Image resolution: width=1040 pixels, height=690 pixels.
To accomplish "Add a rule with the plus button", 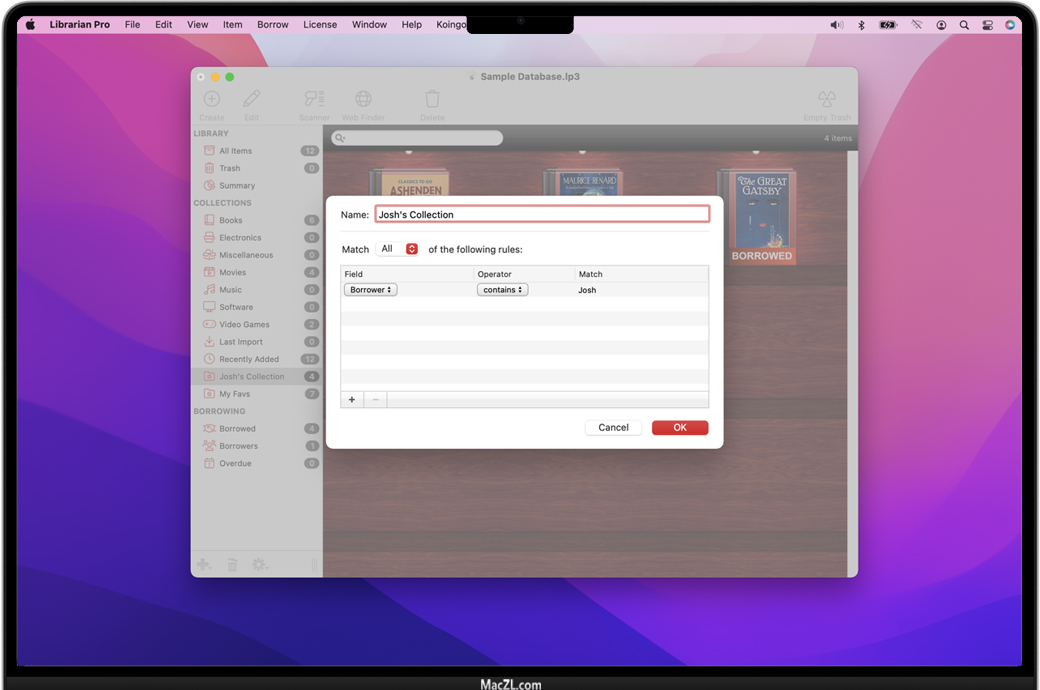I will point(352,399).
